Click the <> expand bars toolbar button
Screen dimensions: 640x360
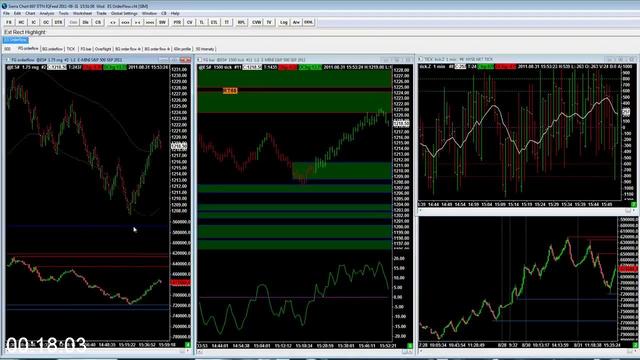[x=113, y=22]
